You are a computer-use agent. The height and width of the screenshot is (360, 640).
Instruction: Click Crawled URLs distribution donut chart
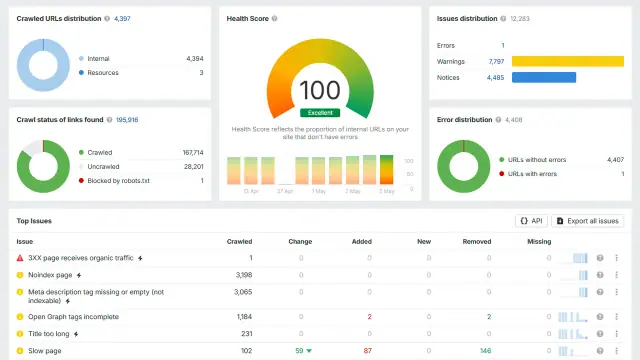[43, 65]
